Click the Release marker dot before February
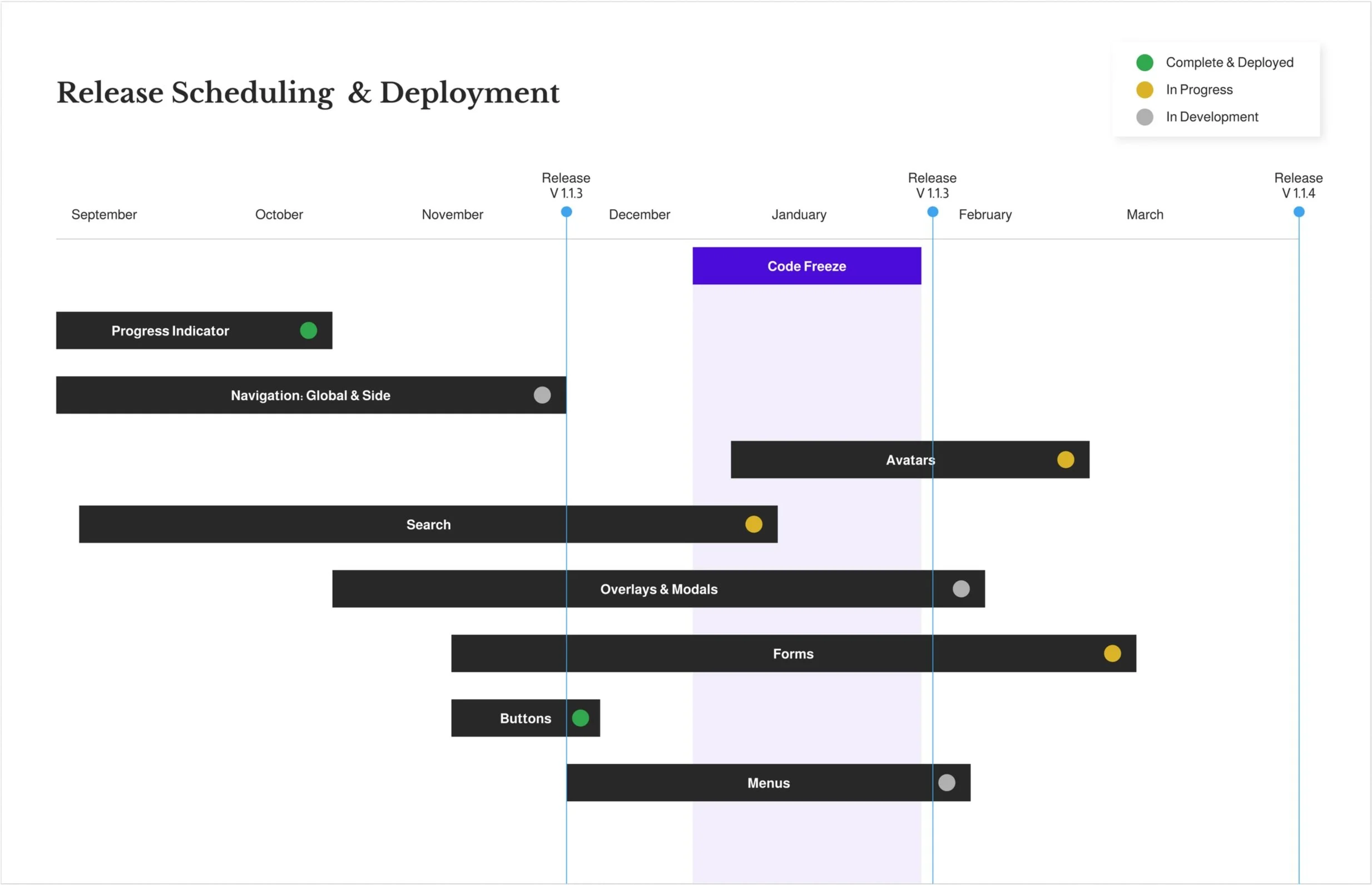1372x885 pixels. (933, 212)
